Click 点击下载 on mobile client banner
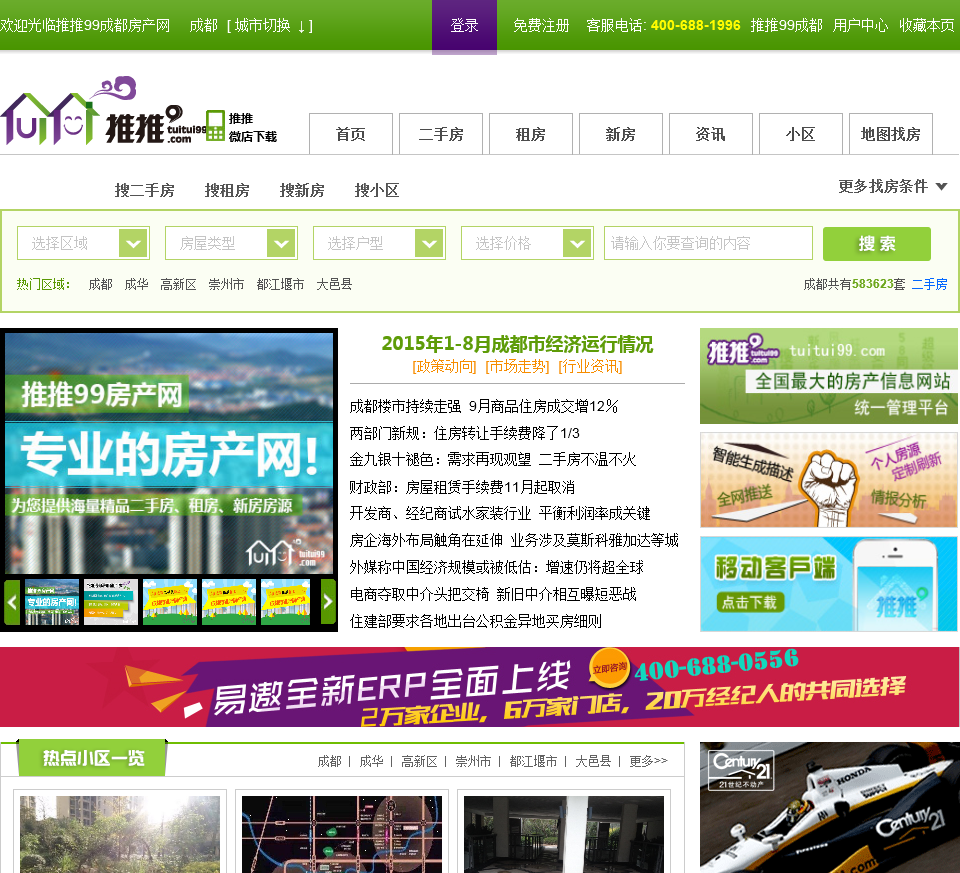 point(749,602)
